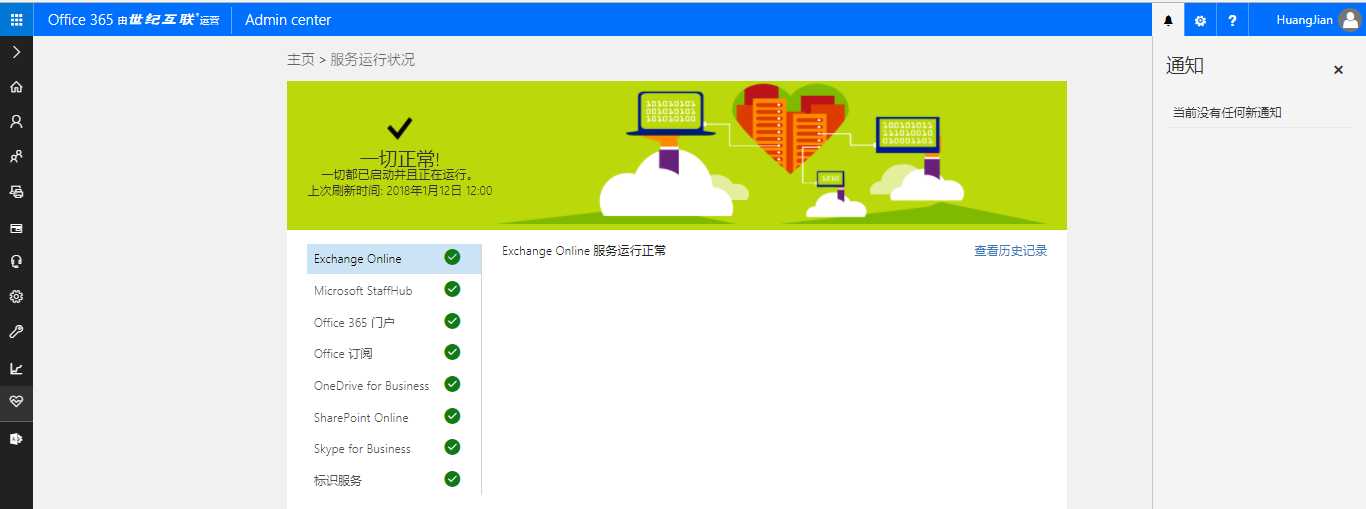This screenshot has height=509, width=1366.
Task: Click Office 365 门户 green check icon
Action: (452, 321)
